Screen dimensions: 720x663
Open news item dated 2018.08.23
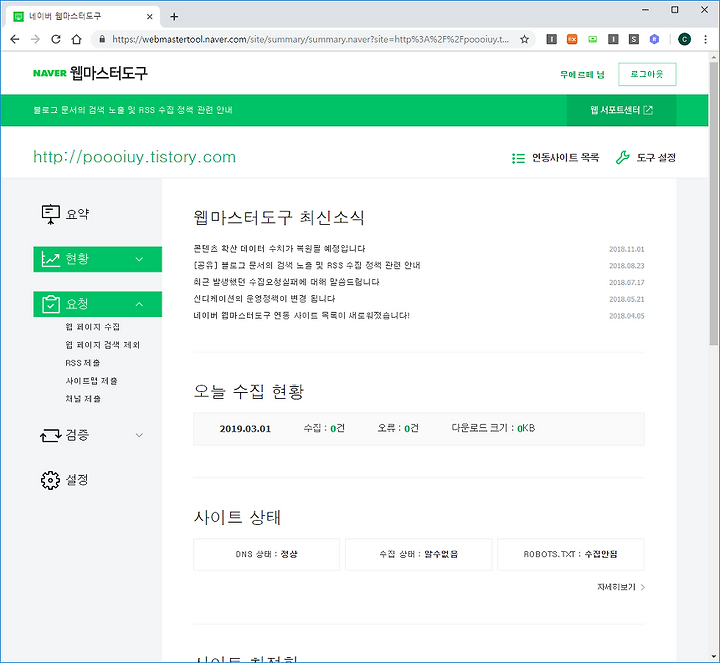[307, 265]
